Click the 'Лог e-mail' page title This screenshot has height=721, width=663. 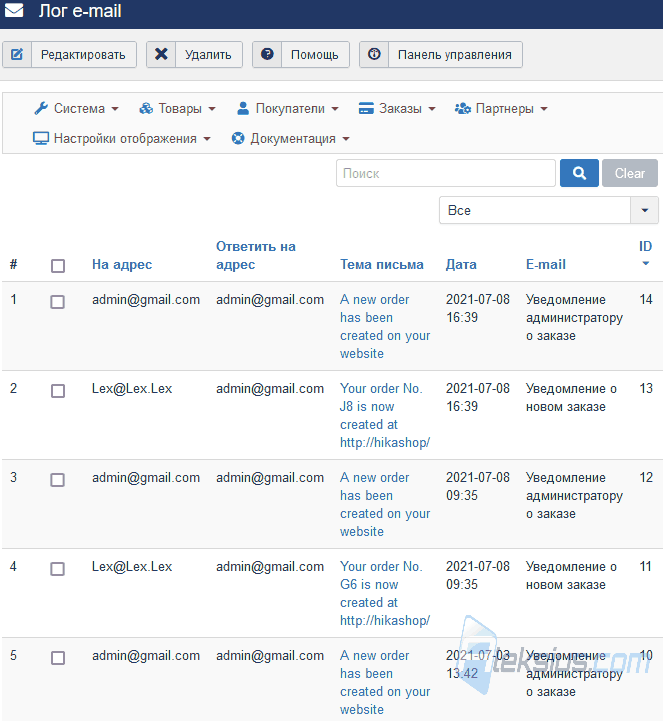(x=80, y=11)
